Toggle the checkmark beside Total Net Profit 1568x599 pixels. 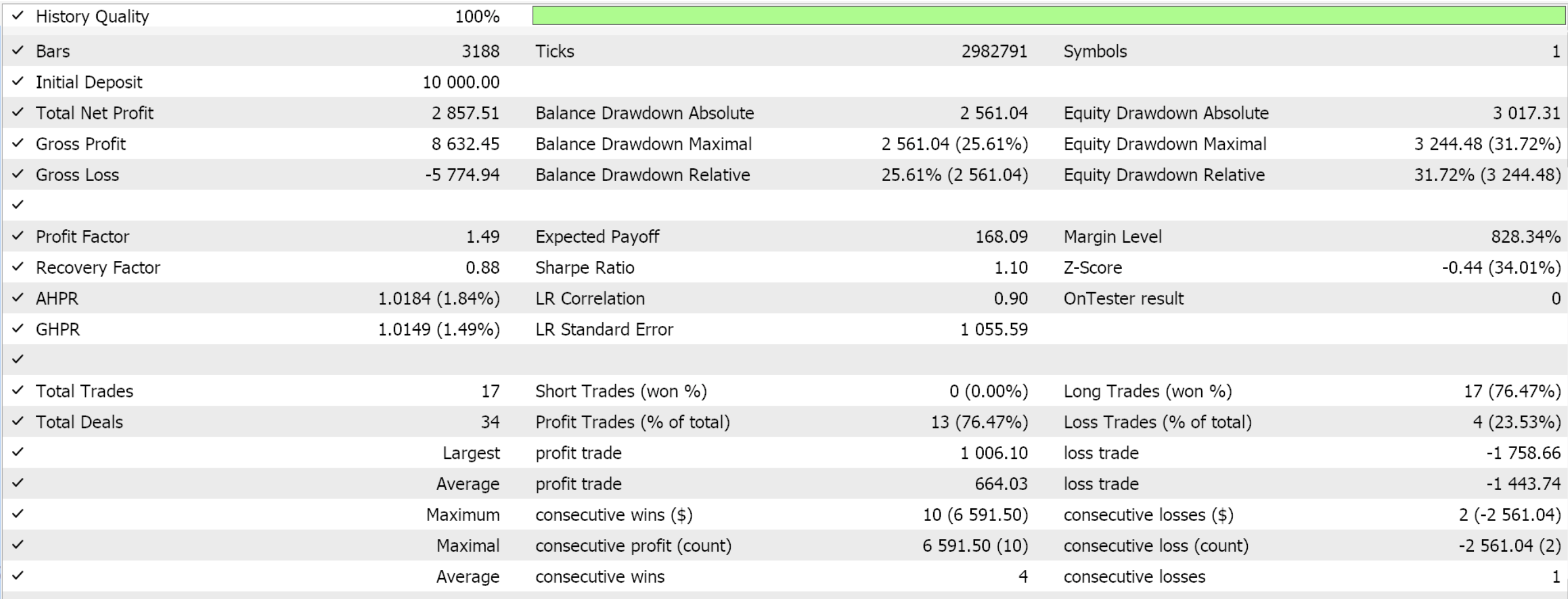17,113
